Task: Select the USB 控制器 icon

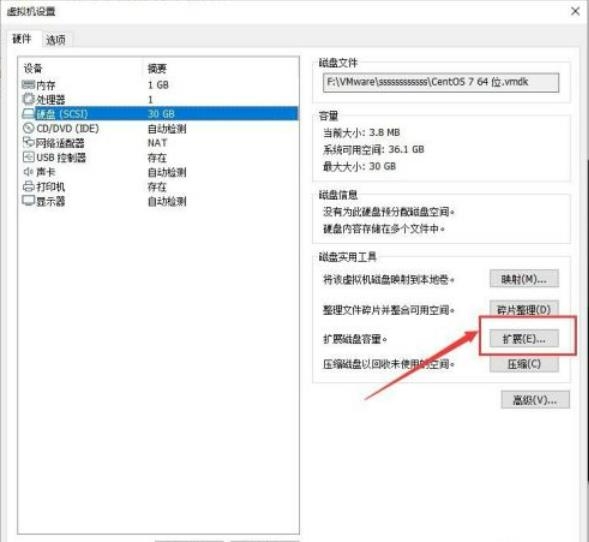Action: (29, 157)
